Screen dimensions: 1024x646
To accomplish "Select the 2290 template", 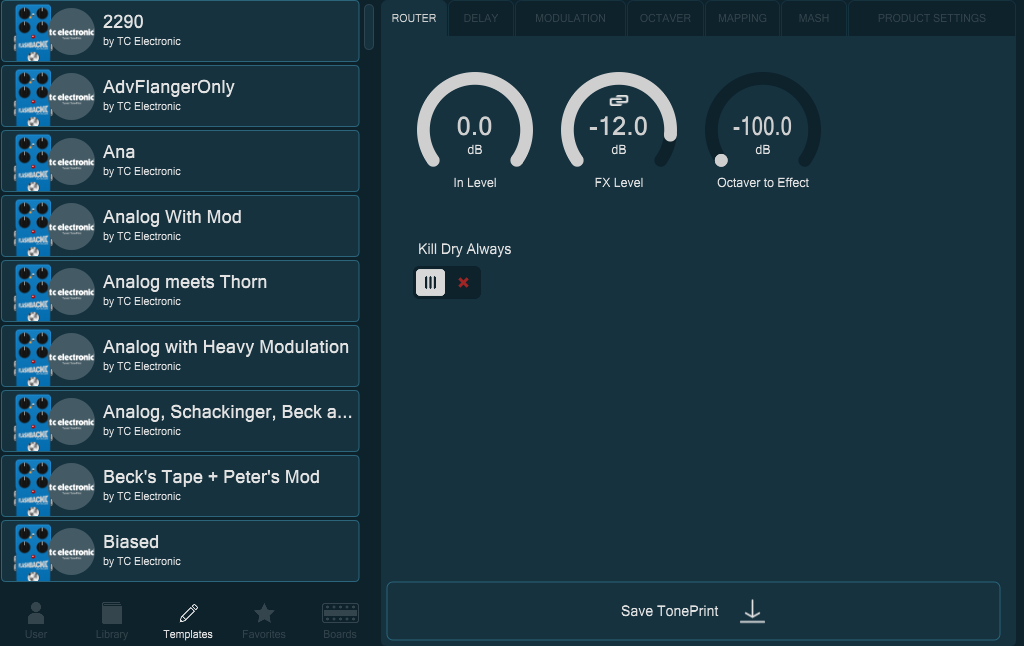I will coord(180,31).
